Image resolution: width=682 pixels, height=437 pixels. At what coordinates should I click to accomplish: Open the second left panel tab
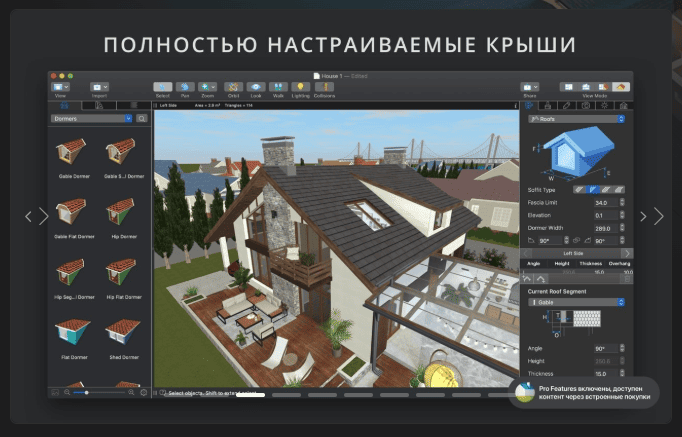tap(99, 105)
